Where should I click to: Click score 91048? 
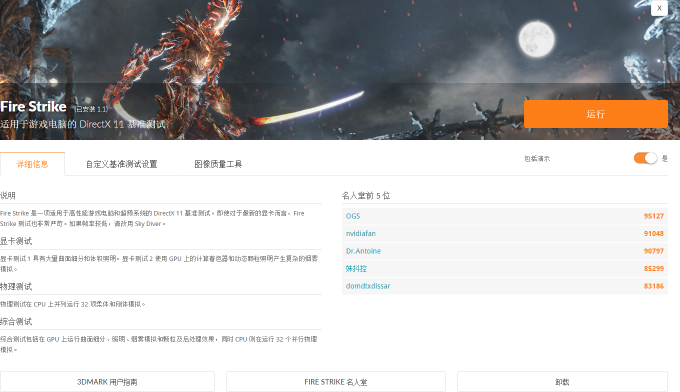[654, 233]
